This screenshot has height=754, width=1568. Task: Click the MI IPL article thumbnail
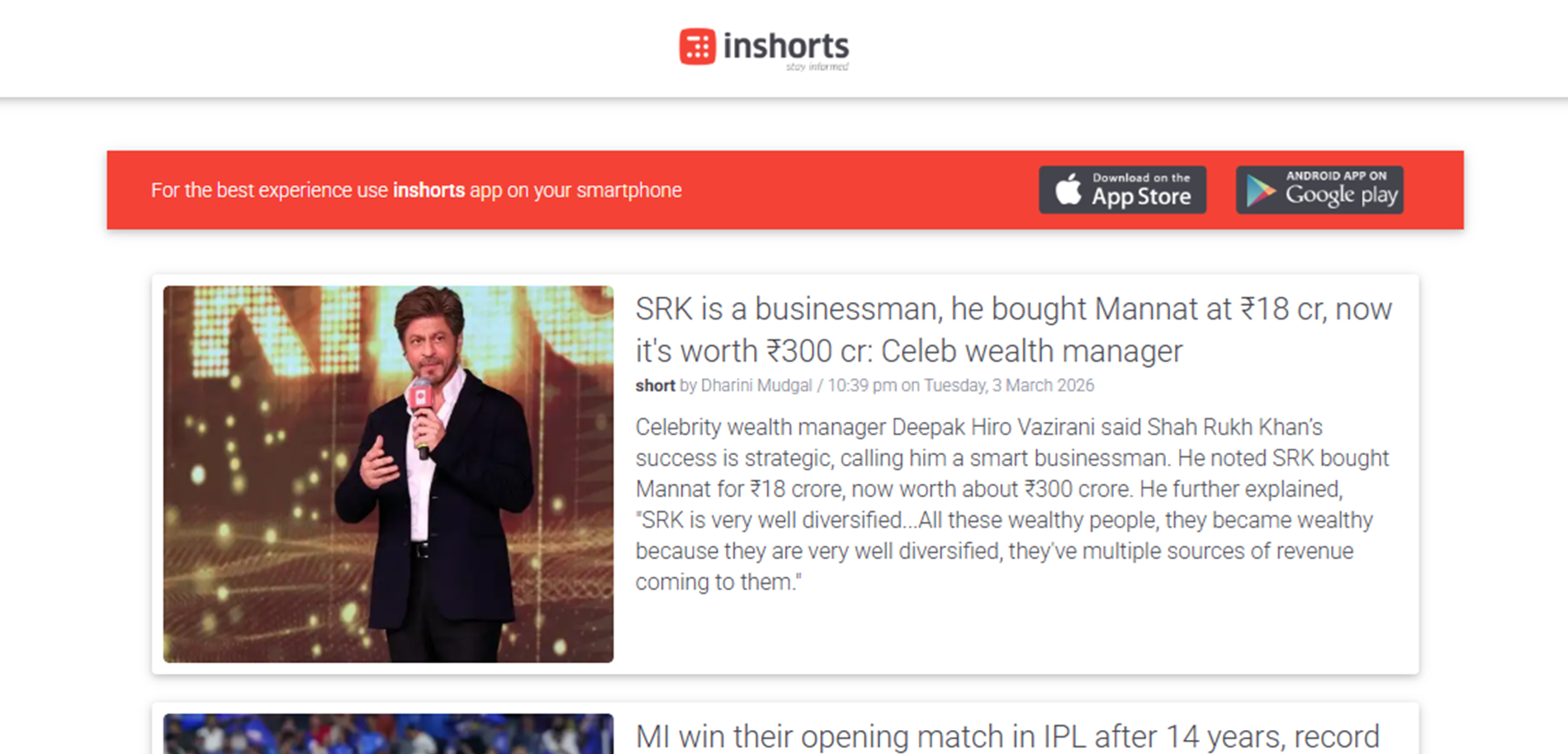point(388,733)
